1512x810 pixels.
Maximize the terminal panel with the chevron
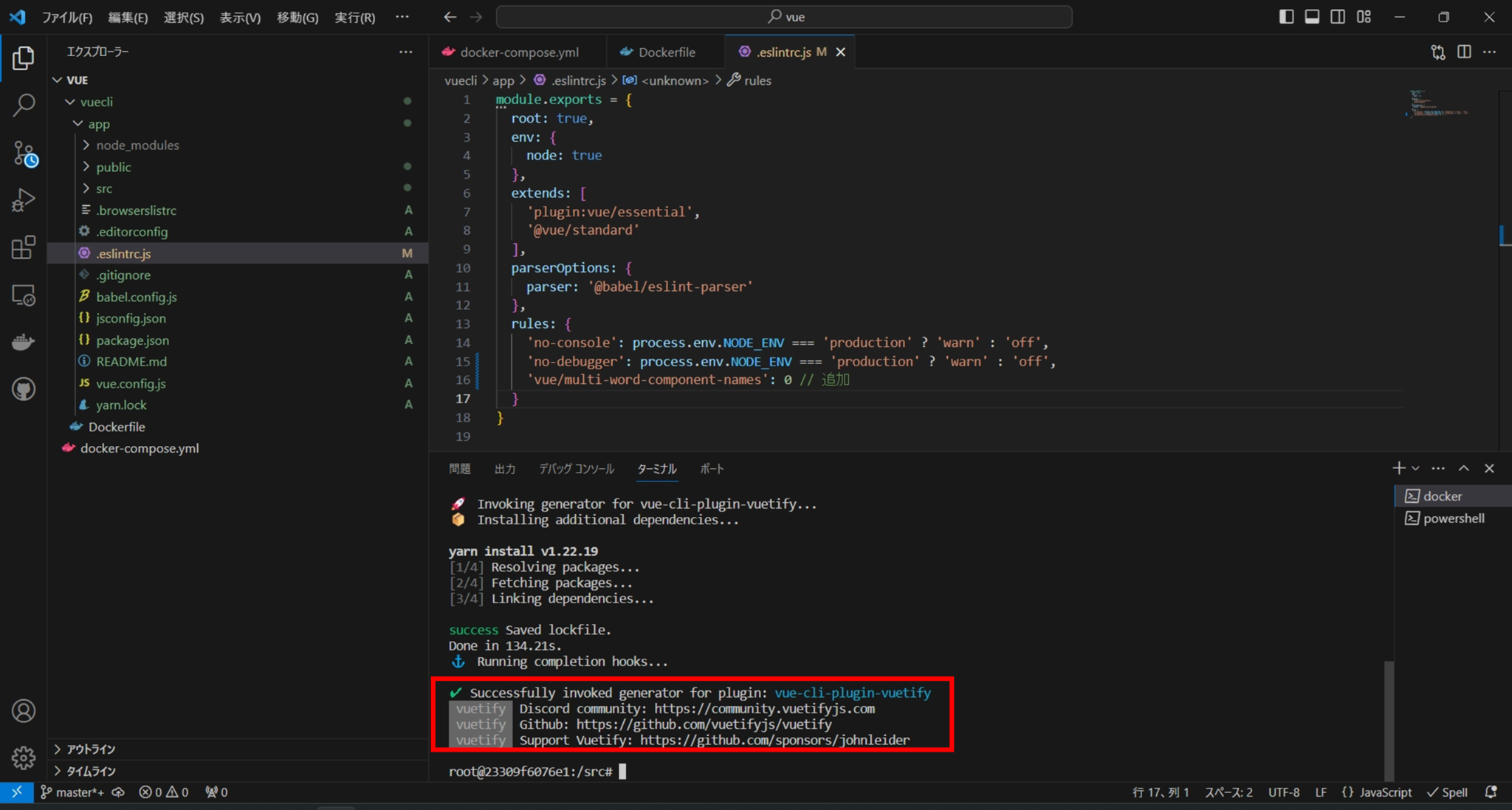point(1463,467)
